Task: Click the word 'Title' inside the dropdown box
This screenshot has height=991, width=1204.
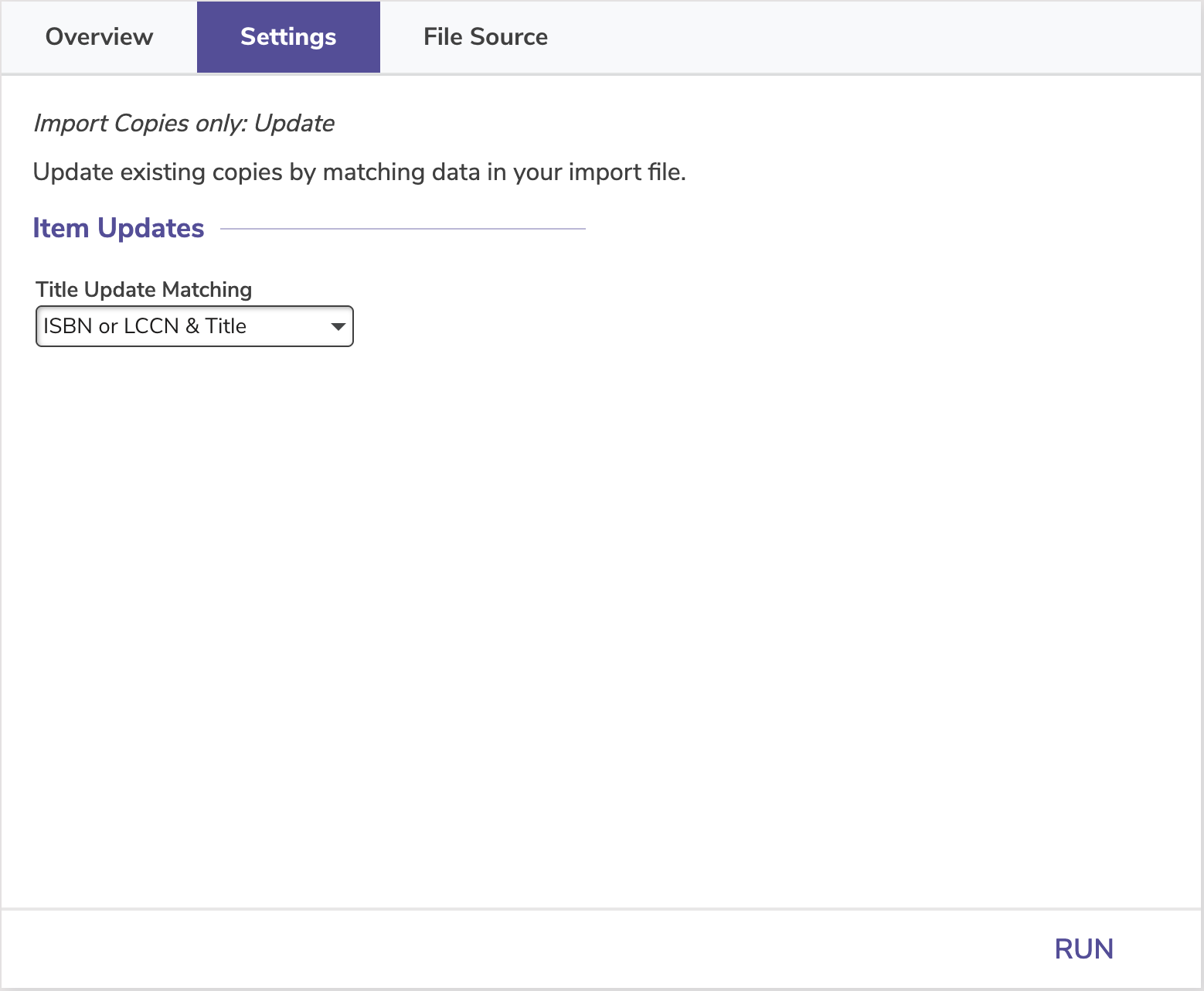Action: pyautogui.click(x=226, y=326)
